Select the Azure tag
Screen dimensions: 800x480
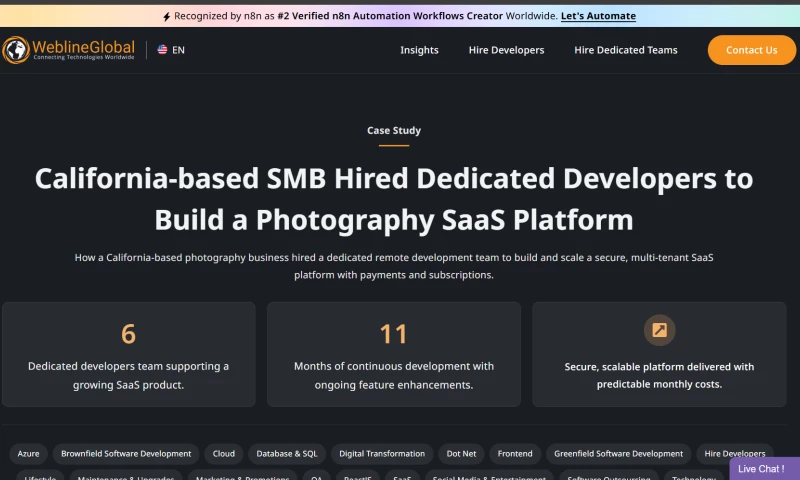click(29, 453)
